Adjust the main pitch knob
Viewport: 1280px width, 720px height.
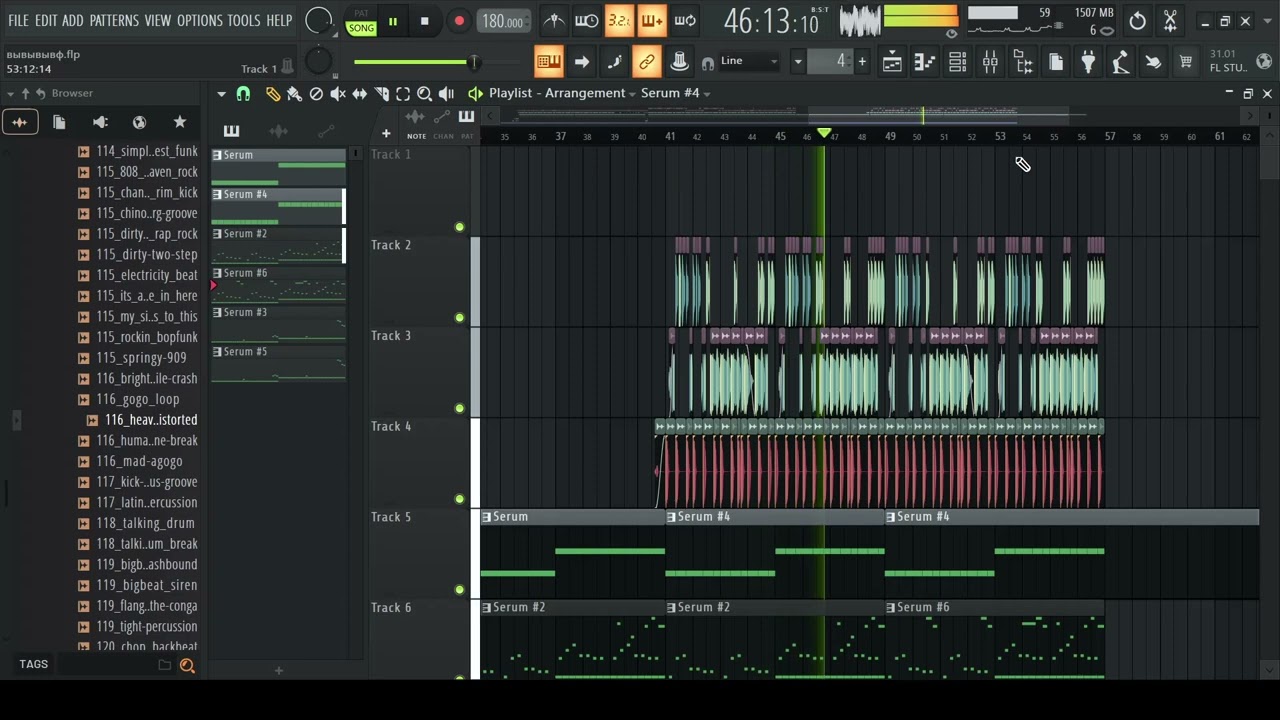click(x=317, y=61)
